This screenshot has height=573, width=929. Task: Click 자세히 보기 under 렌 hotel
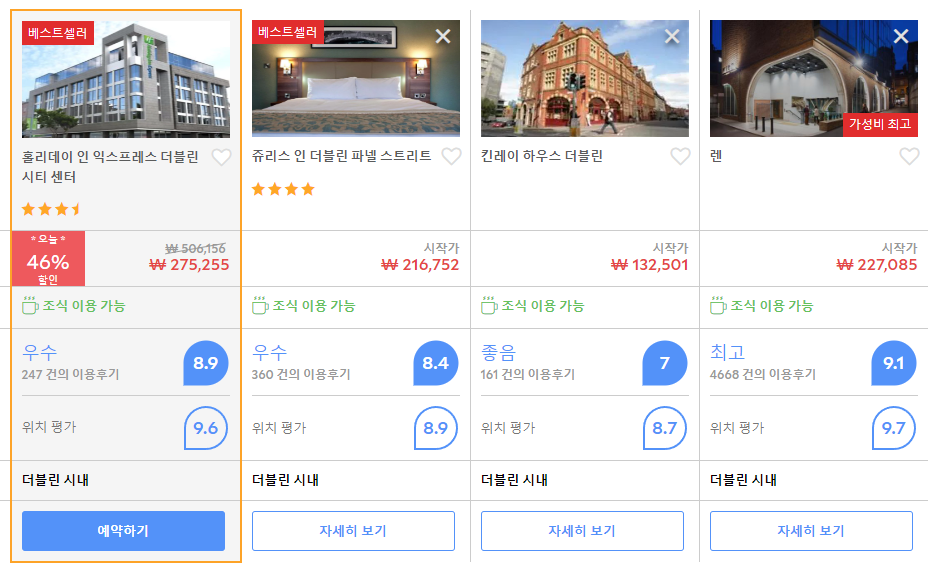click(811, 531)
